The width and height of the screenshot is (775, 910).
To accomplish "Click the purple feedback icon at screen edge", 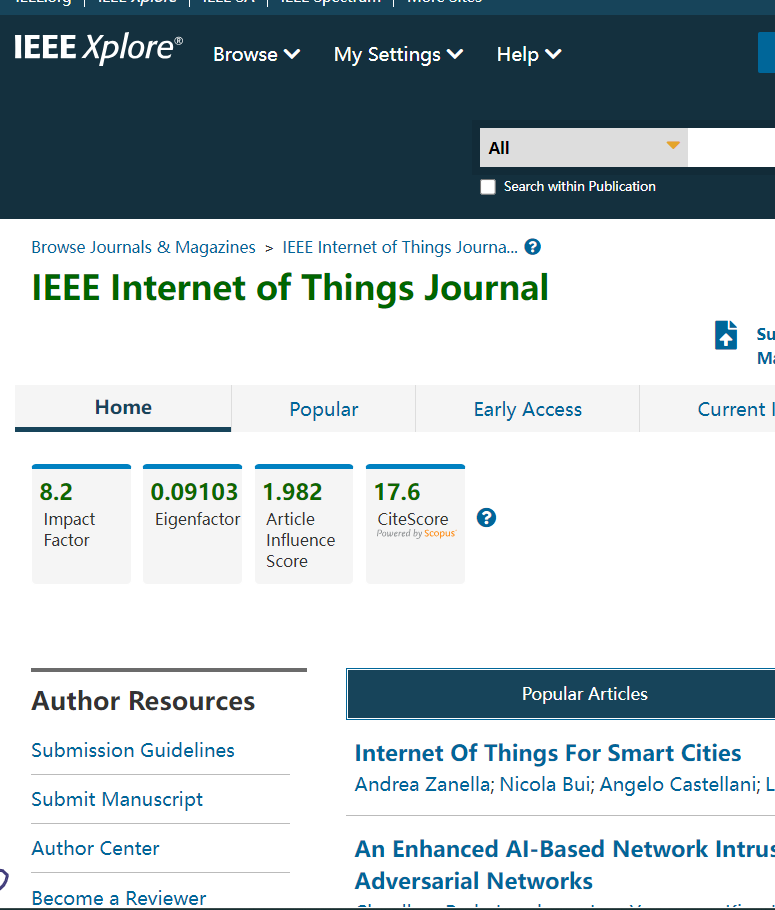I will [4, 880].
